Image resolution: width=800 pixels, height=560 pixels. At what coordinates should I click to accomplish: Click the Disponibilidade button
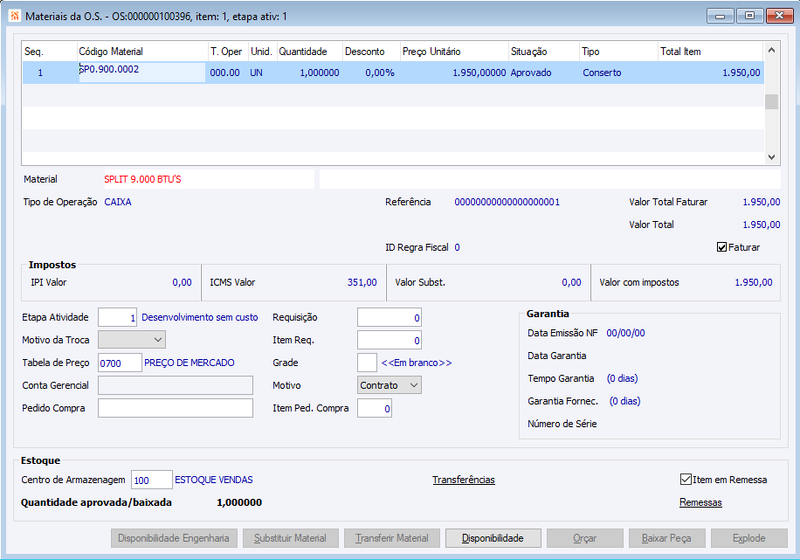pos(493,538)
